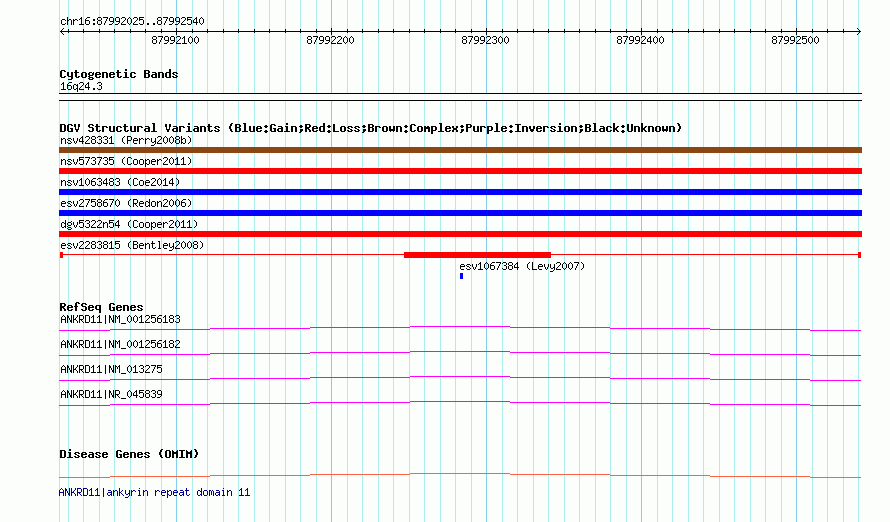The height and width of the screenshot is (522, 890).
Task: Open transcript ANKRD11|NR_045839
Action: tap(111, 394)
